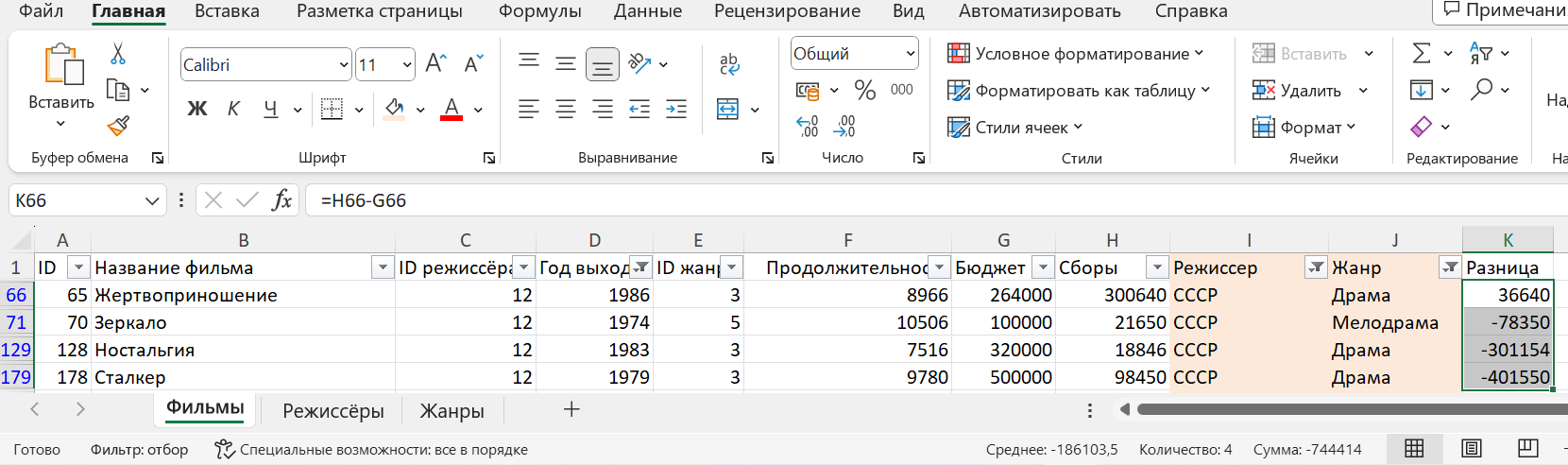The height and width of the screenshot is (465, 1568).
Task: Click the Cut scissors icon
Action: coord(118,54)
